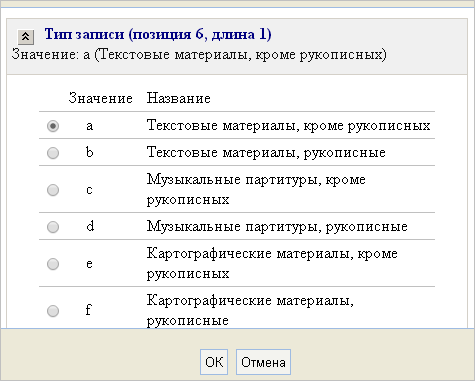Click the Значение column header

101,98
